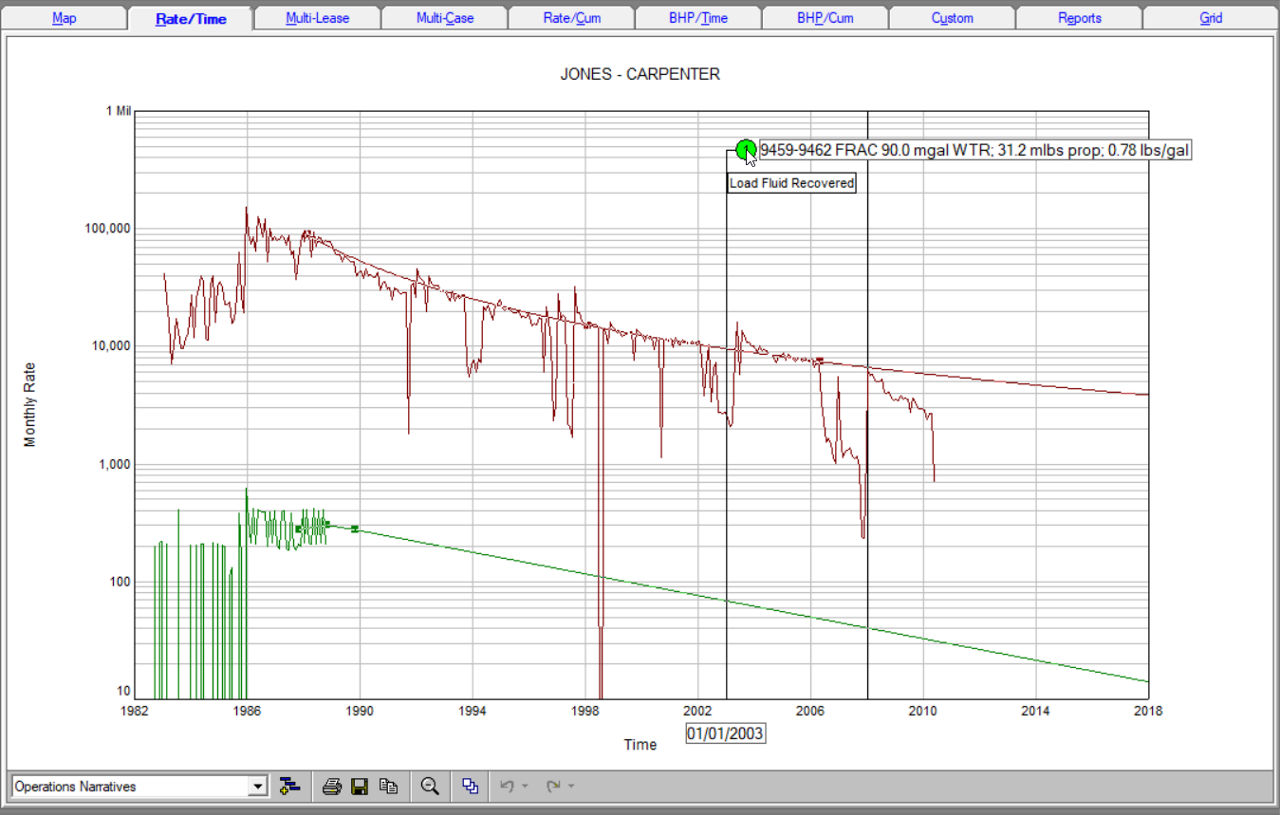Open the BHP/Cum tab
The width and height of the screenshot is (1280, 815).
coord(825,18)
